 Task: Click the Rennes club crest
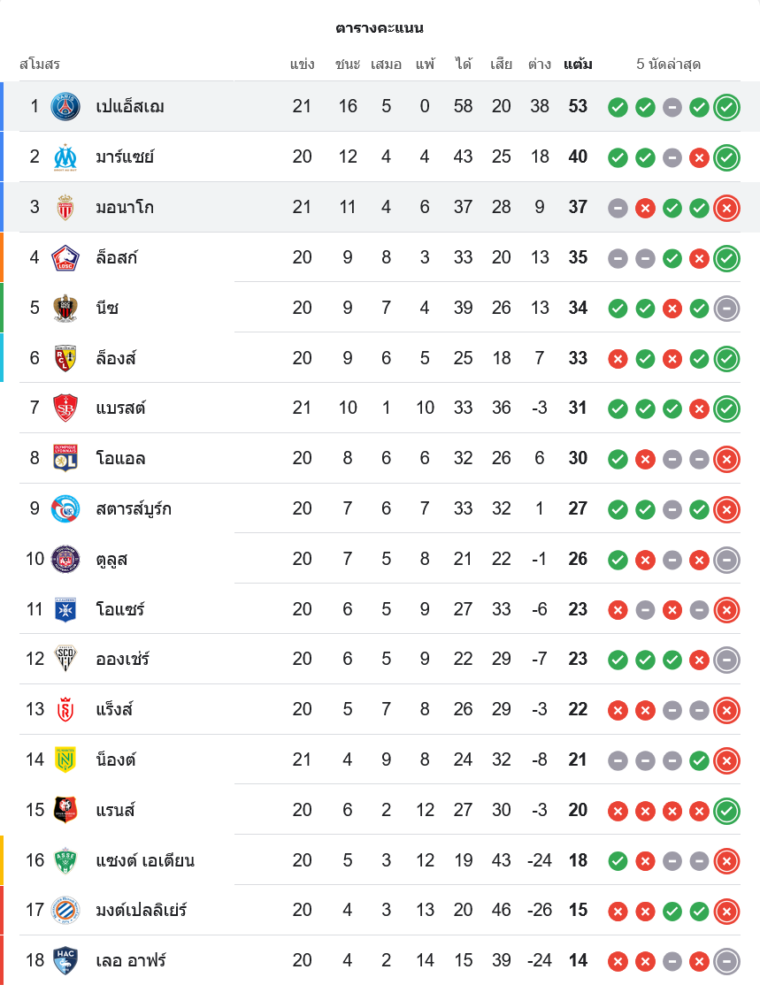[66, 810]
